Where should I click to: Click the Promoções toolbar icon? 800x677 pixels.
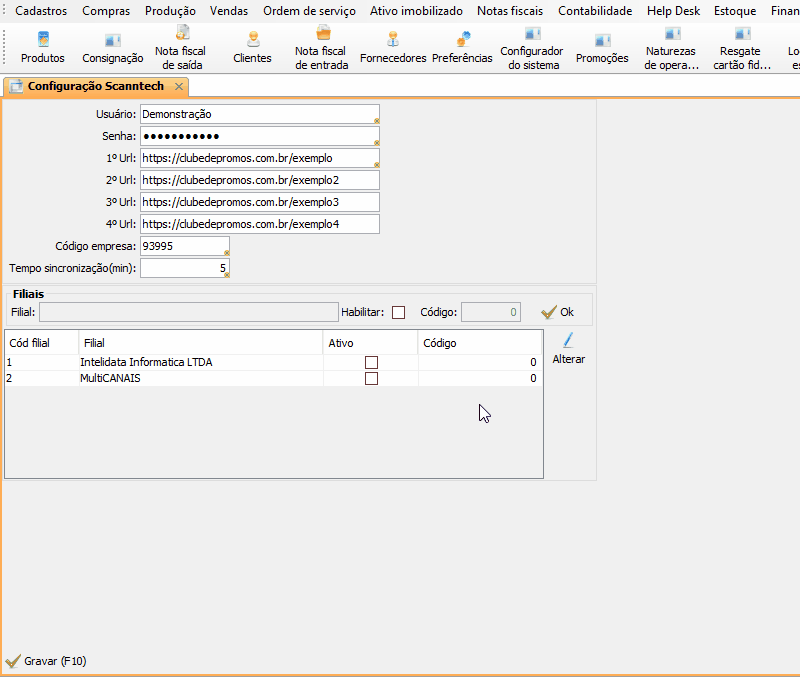(x=602, y=47)
